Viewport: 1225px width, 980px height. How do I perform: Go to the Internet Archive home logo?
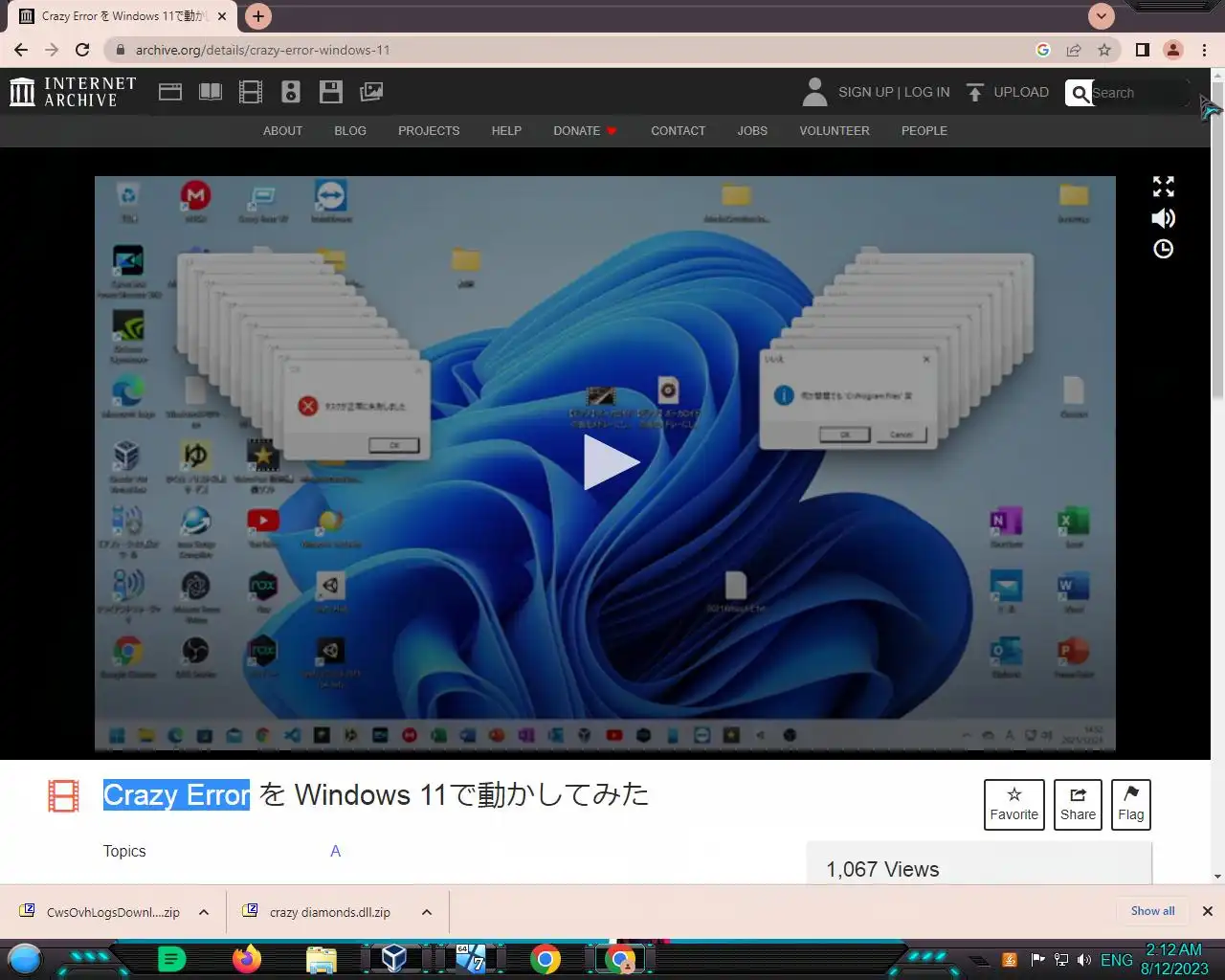click(x=73, y=92)
